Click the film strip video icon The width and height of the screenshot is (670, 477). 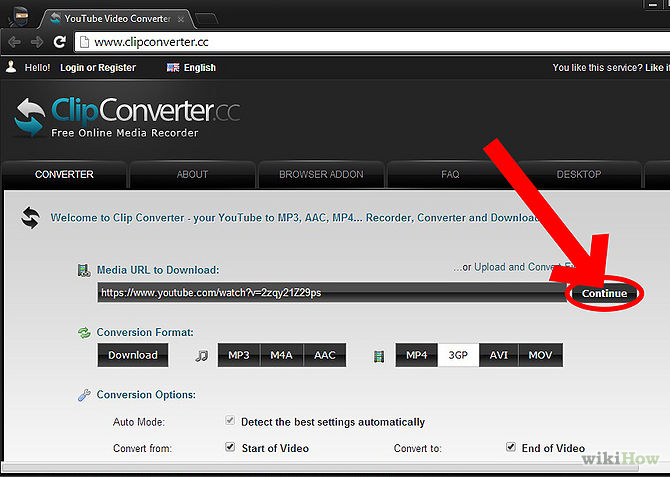click(379, 356)
